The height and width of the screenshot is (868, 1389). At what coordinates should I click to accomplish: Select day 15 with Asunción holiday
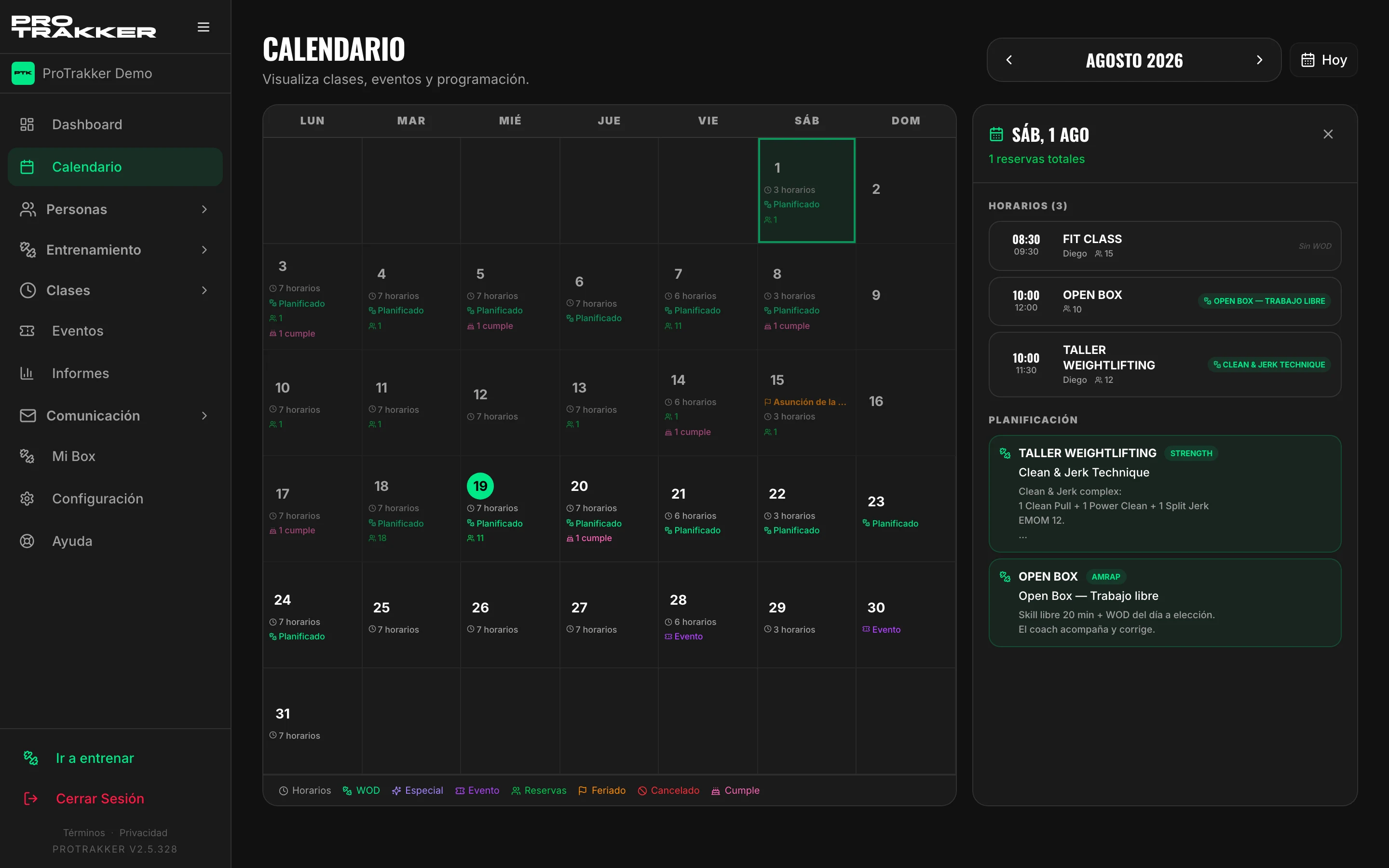806,403
